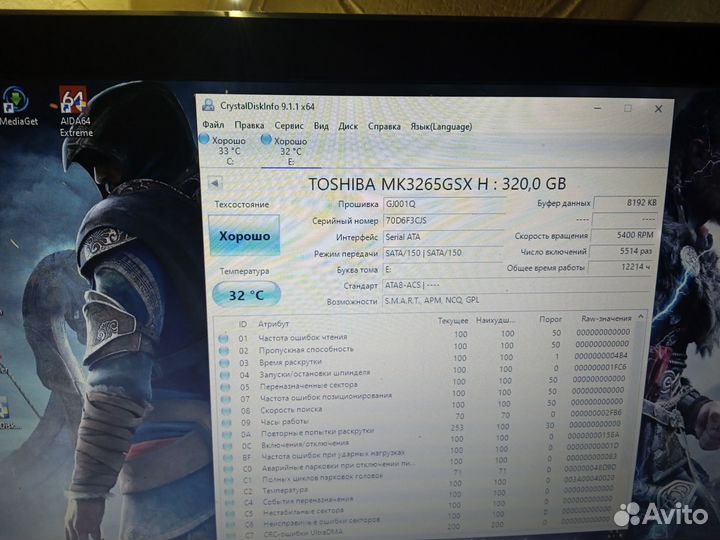Viewport: 720px width, 540px height.
Task: Click the previous disk arrow button
Action: (215, 183)
